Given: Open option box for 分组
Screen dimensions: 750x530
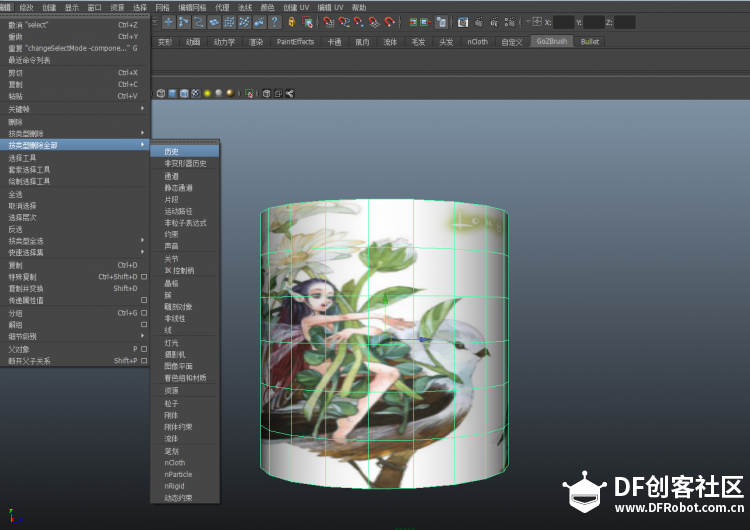Looking at the screenshot, I should [x=144, y=313].
